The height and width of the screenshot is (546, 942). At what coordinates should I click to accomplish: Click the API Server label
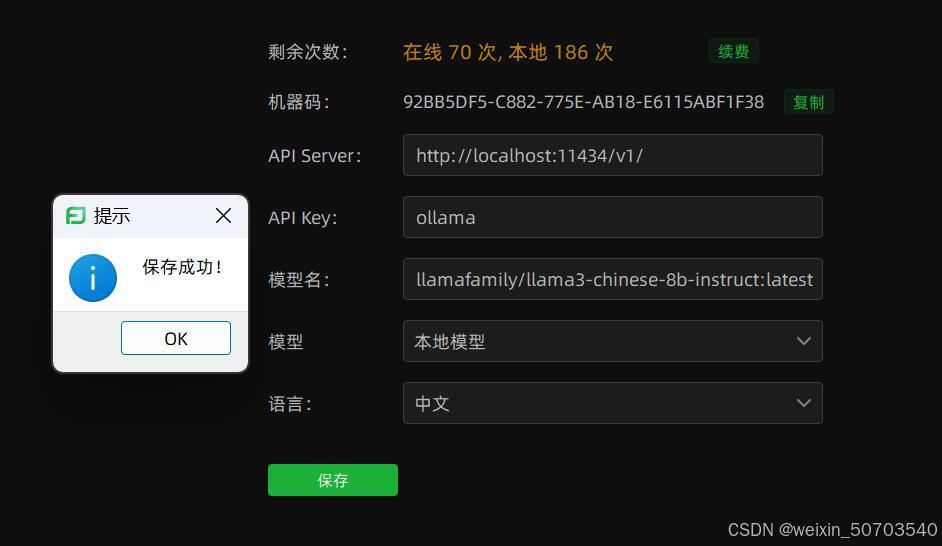pos(315,156)
